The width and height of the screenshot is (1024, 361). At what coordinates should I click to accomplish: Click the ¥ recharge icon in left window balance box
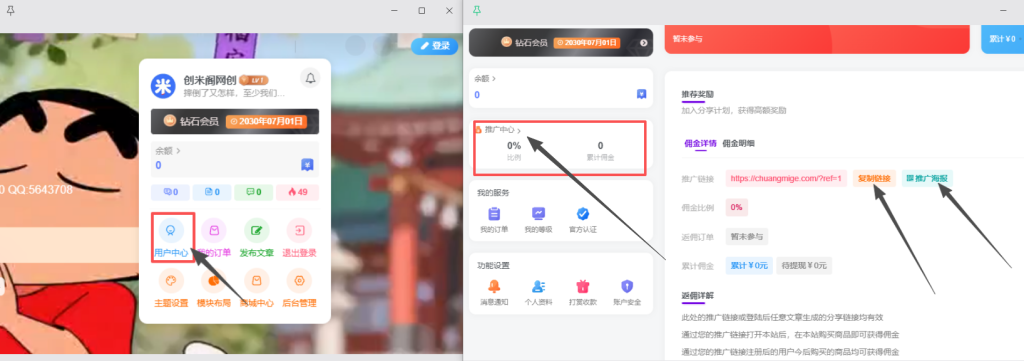(x=307, y=165)
